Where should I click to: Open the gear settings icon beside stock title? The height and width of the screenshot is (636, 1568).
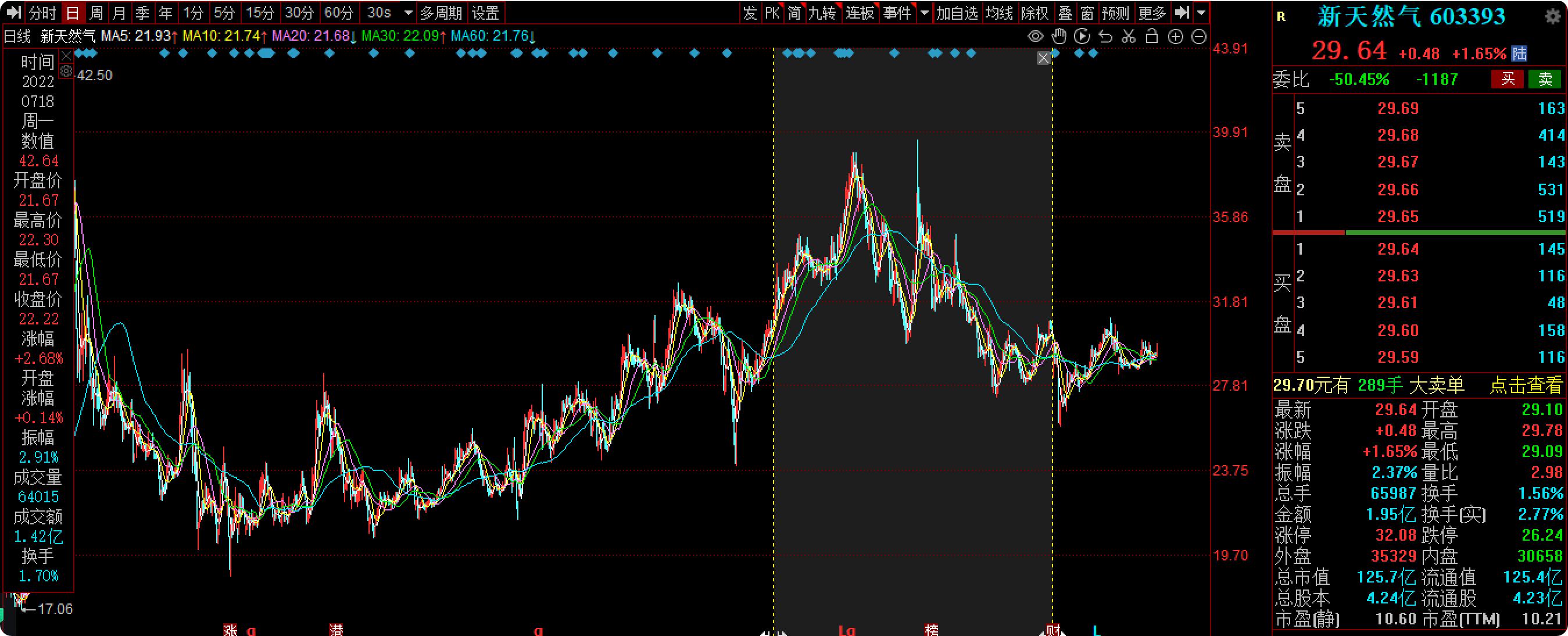[1553, 16]
